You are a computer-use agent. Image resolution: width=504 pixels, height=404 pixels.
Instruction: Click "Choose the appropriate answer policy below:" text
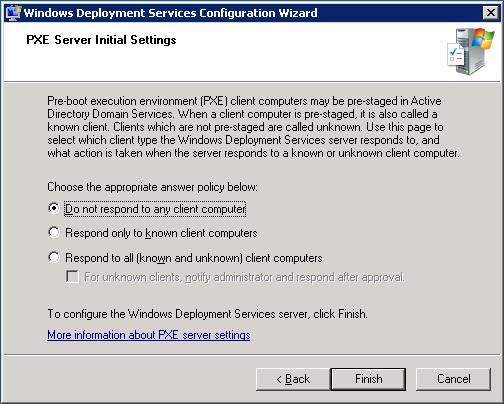click(152, 187)
